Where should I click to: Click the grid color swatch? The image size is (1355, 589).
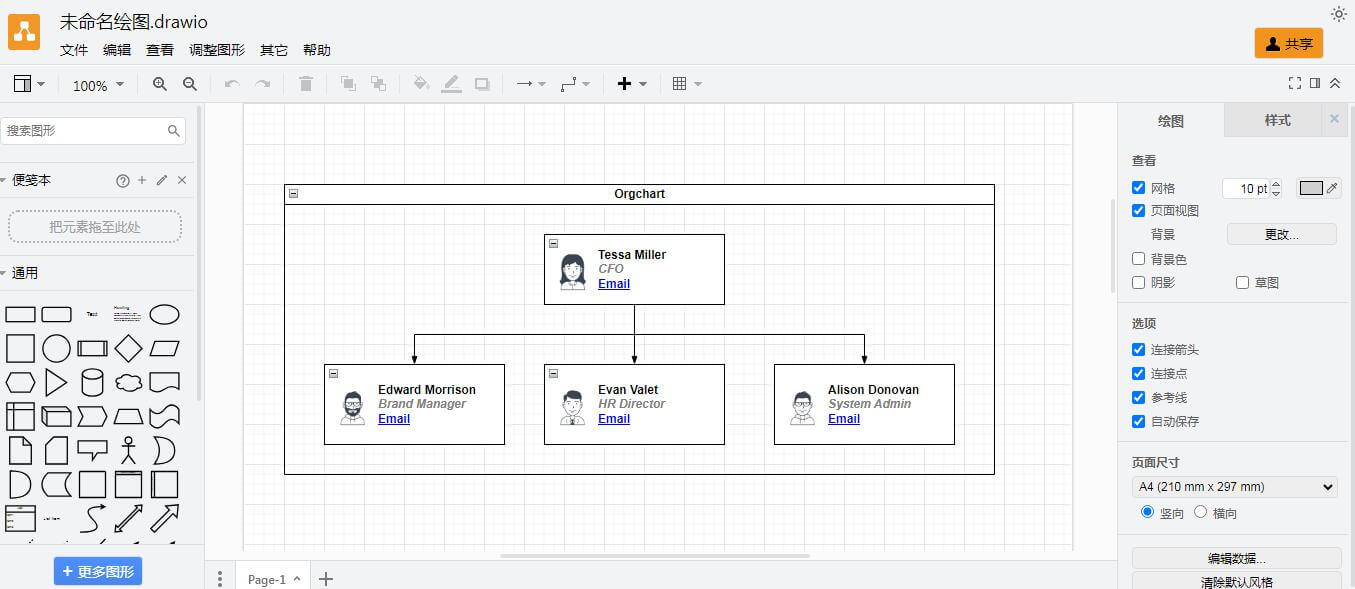point(1311,188)
